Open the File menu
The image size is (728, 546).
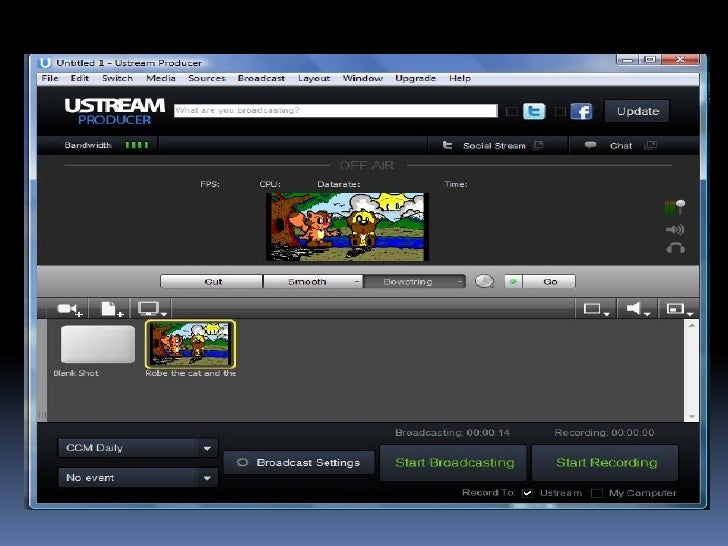coord(50,78)
